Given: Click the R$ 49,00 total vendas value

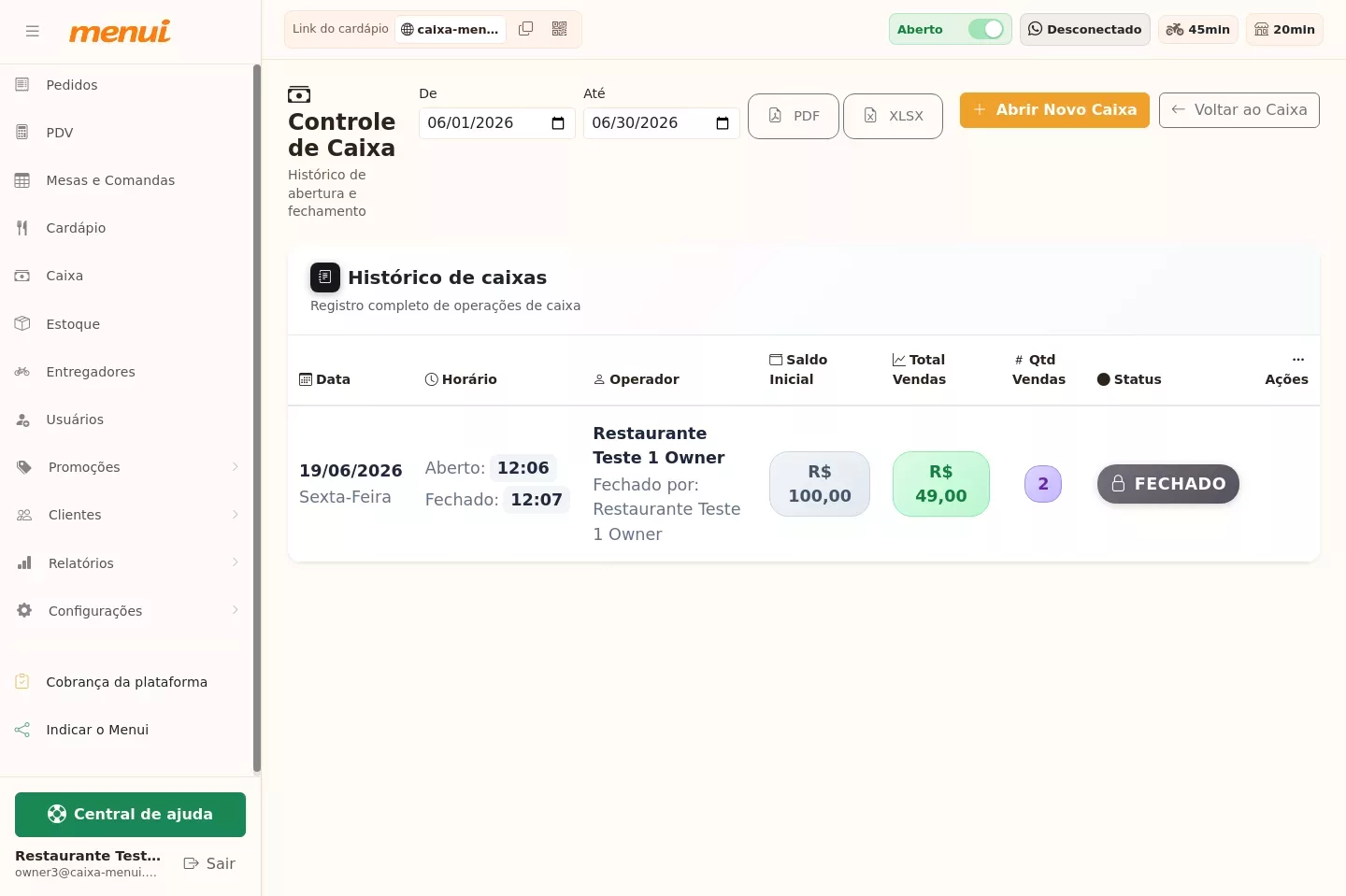Looking at the screenshot, I should 941,484.
